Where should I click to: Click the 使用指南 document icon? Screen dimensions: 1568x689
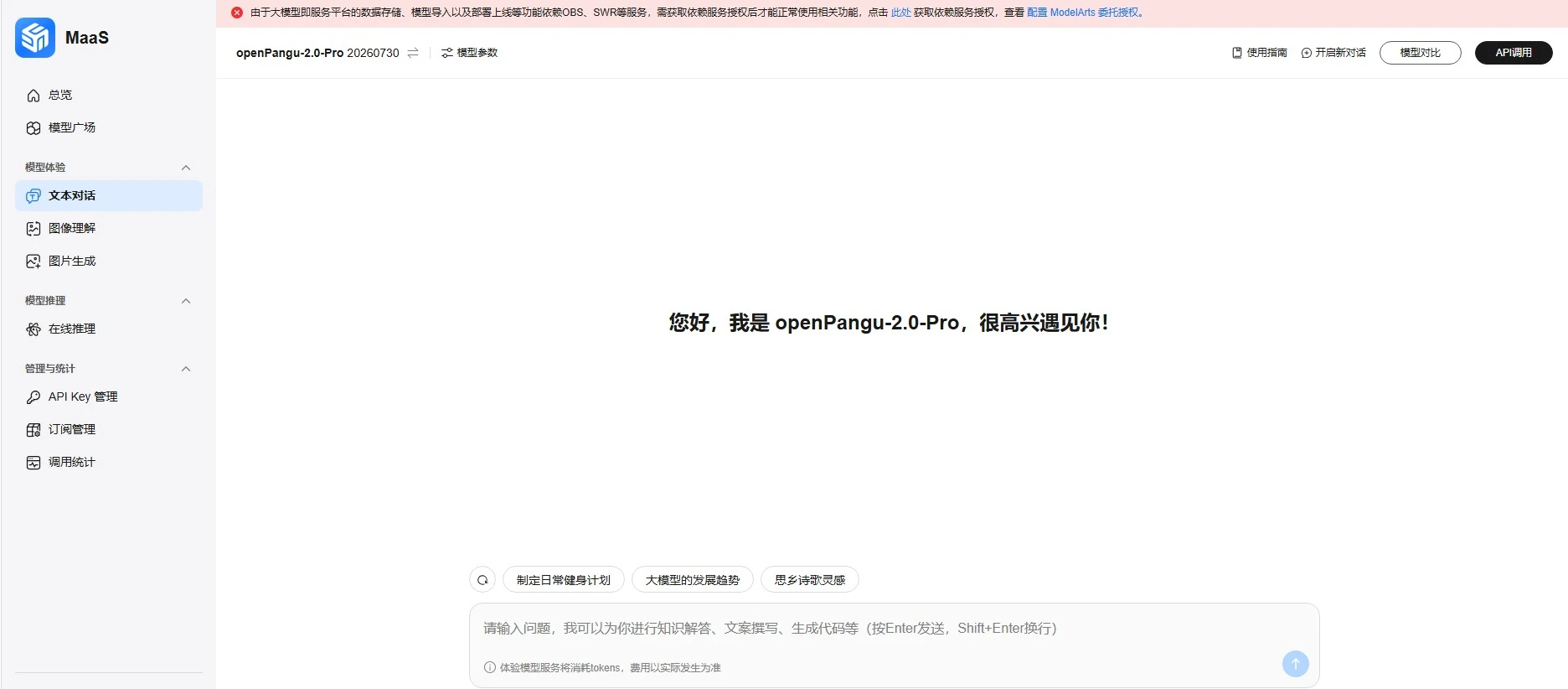[x=1237, y=53]
